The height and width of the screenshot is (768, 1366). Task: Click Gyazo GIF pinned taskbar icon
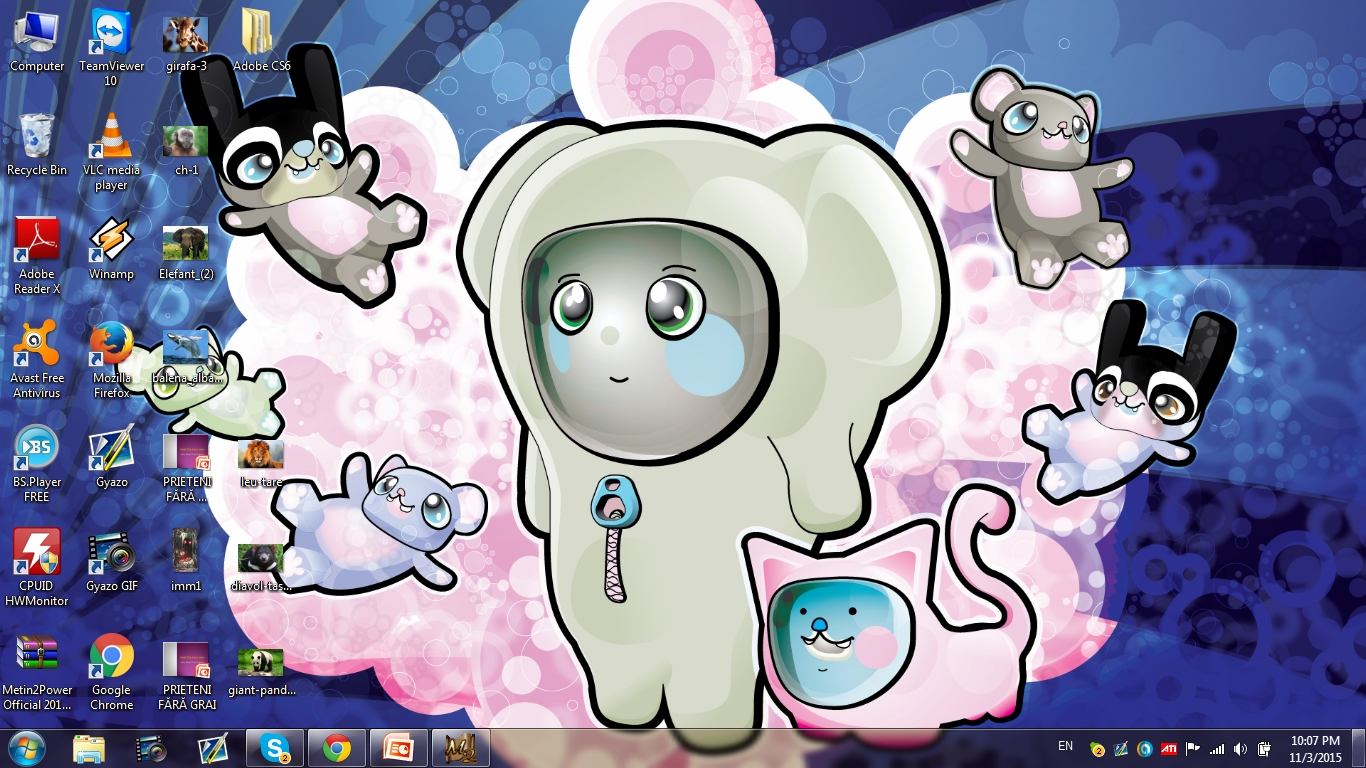pyautogui.click(x=151, y=748)
